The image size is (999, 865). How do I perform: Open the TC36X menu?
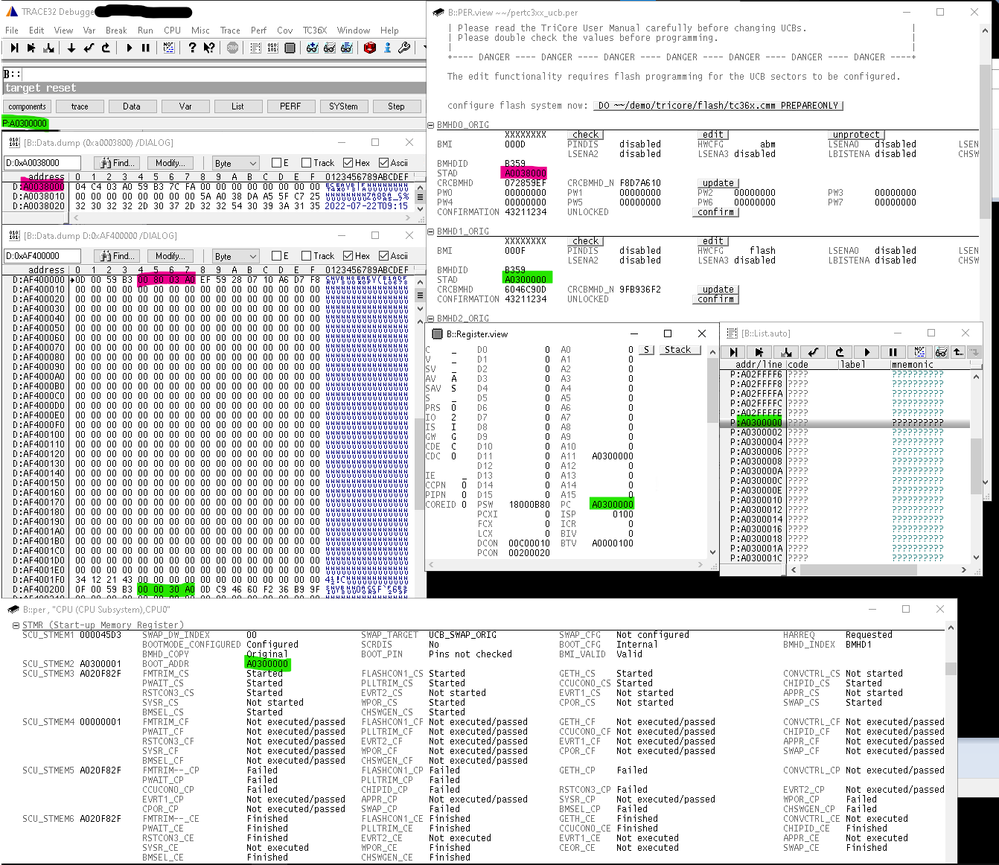[314, 30]
